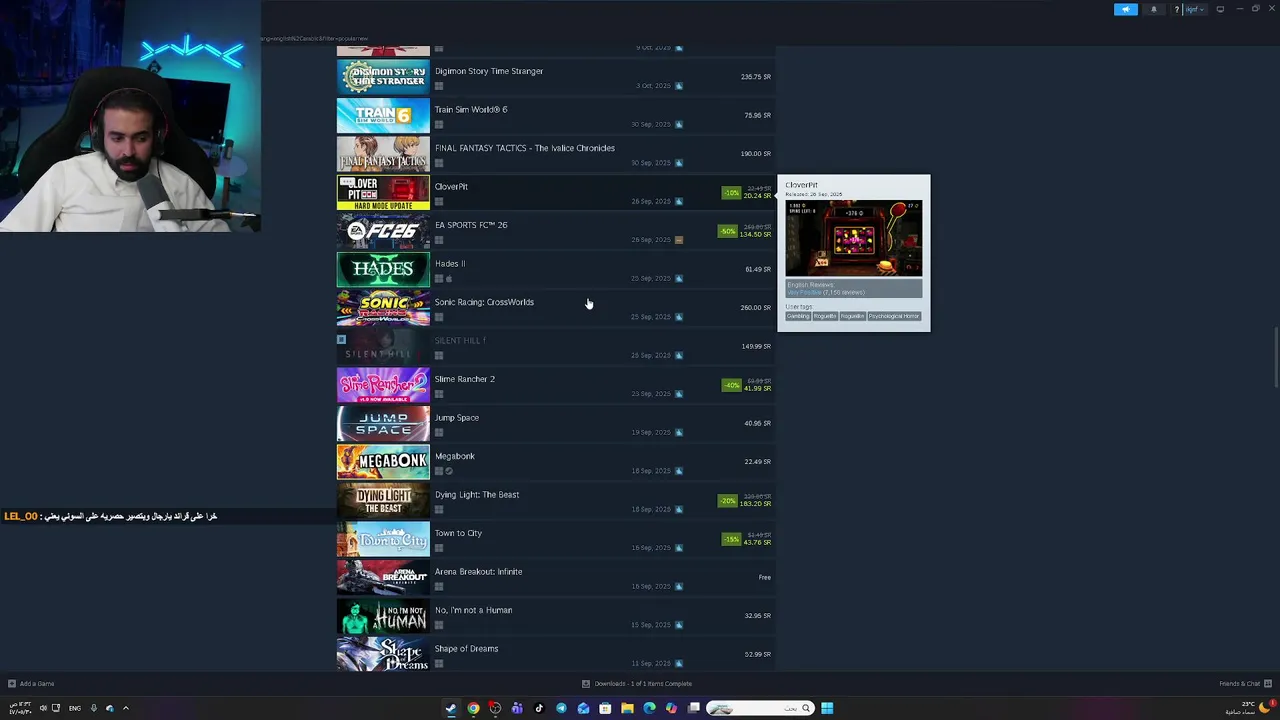
Task: Click Train Sim World 6 review icon
Action: tap(679, 125)
